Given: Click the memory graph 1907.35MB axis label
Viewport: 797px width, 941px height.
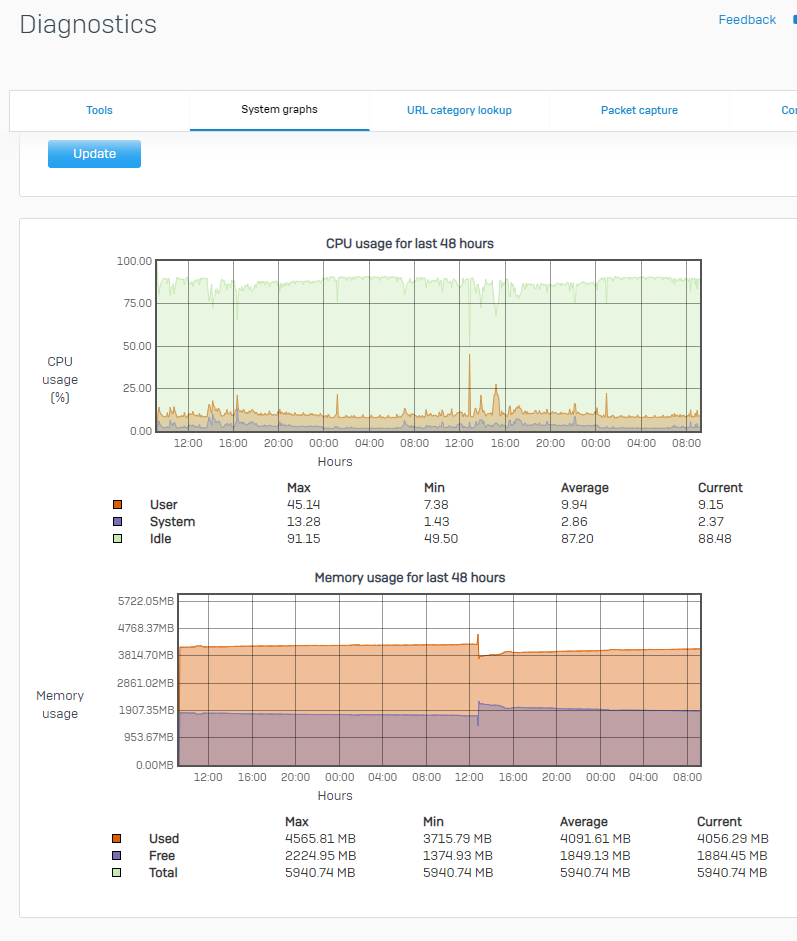Looking at the screenshot, I should click(146, 710).
